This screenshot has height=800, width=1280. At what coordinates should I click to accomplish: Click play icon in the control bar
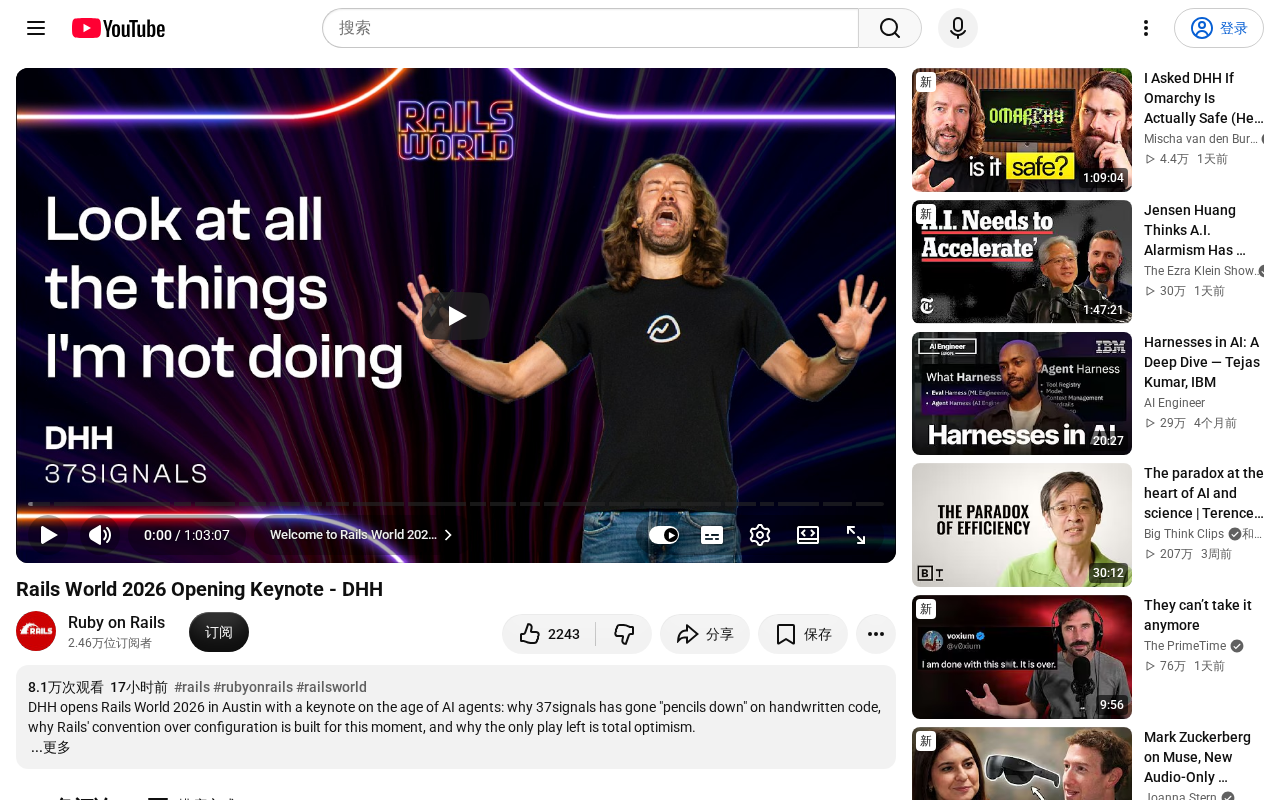48,535
